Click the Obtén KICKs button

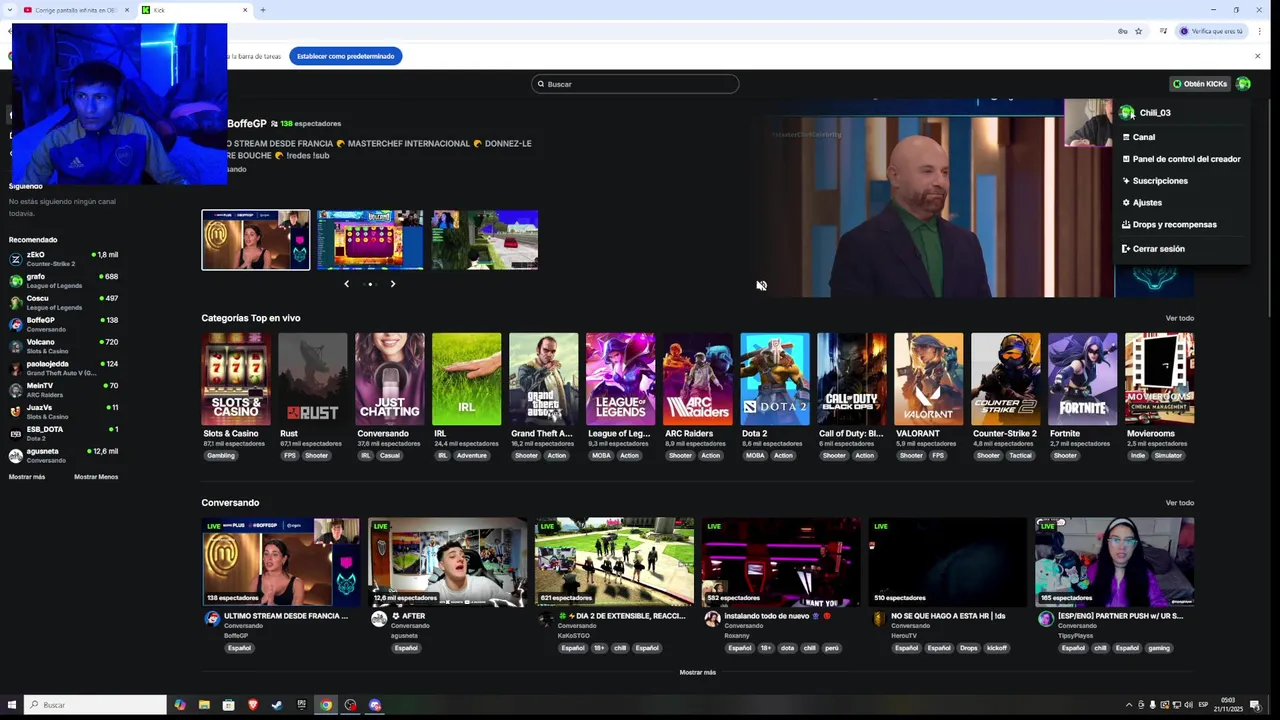coord(1200,84)
